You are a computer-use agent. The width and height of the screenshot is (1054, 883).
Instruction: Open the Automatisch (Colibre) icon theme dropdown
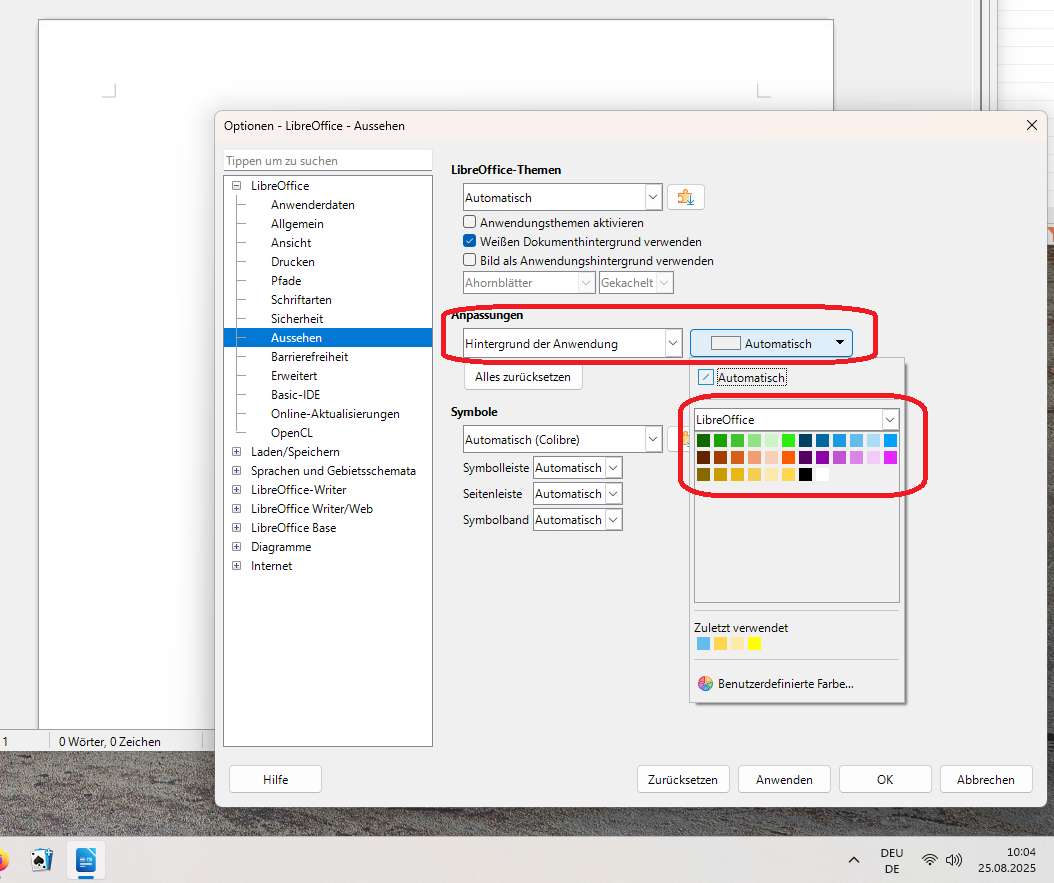click(x=563, y=439)
